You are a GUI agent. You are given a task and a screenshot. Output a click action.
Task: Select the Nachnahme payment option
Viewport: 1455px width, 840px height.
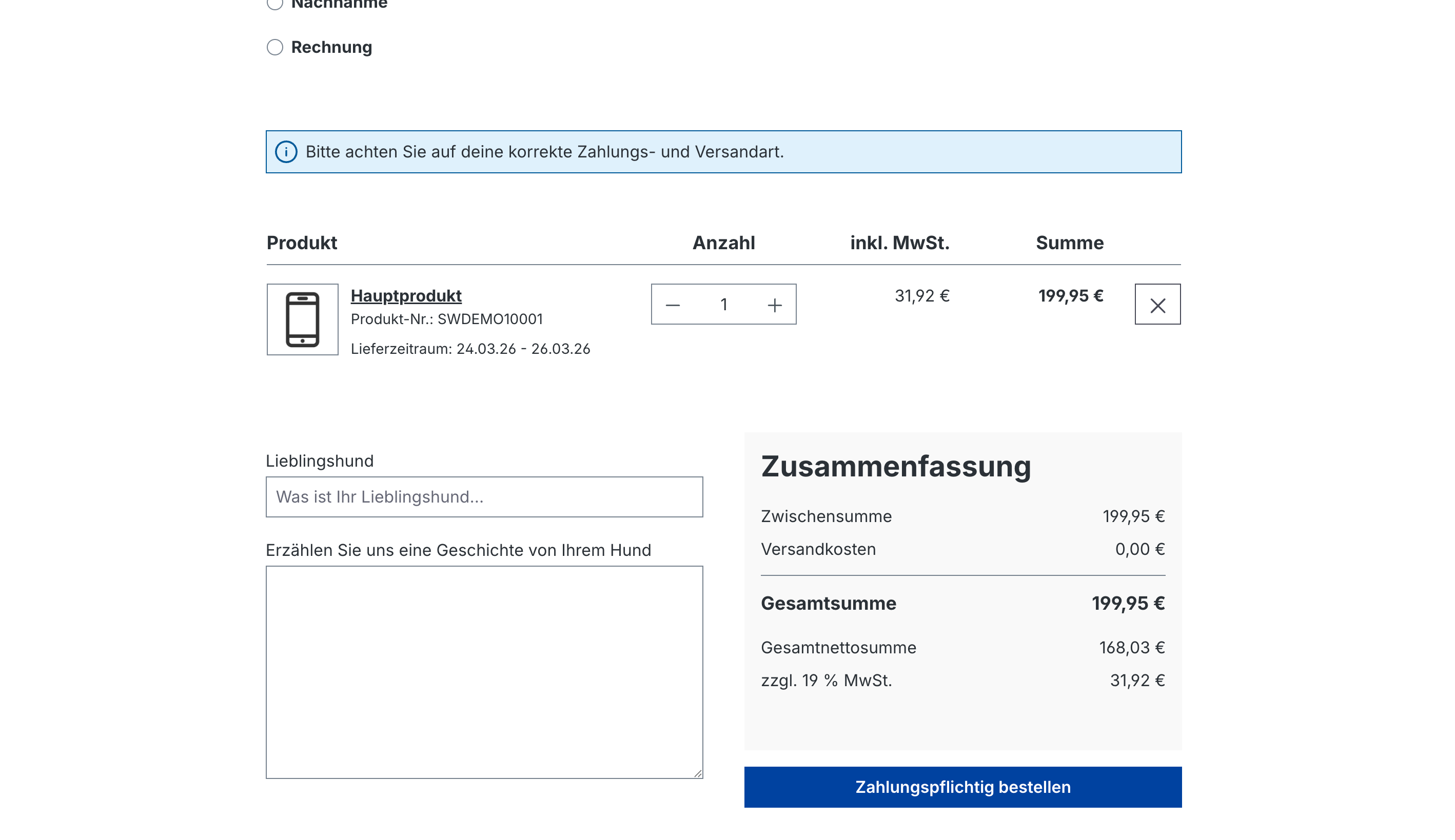point(276,4)
